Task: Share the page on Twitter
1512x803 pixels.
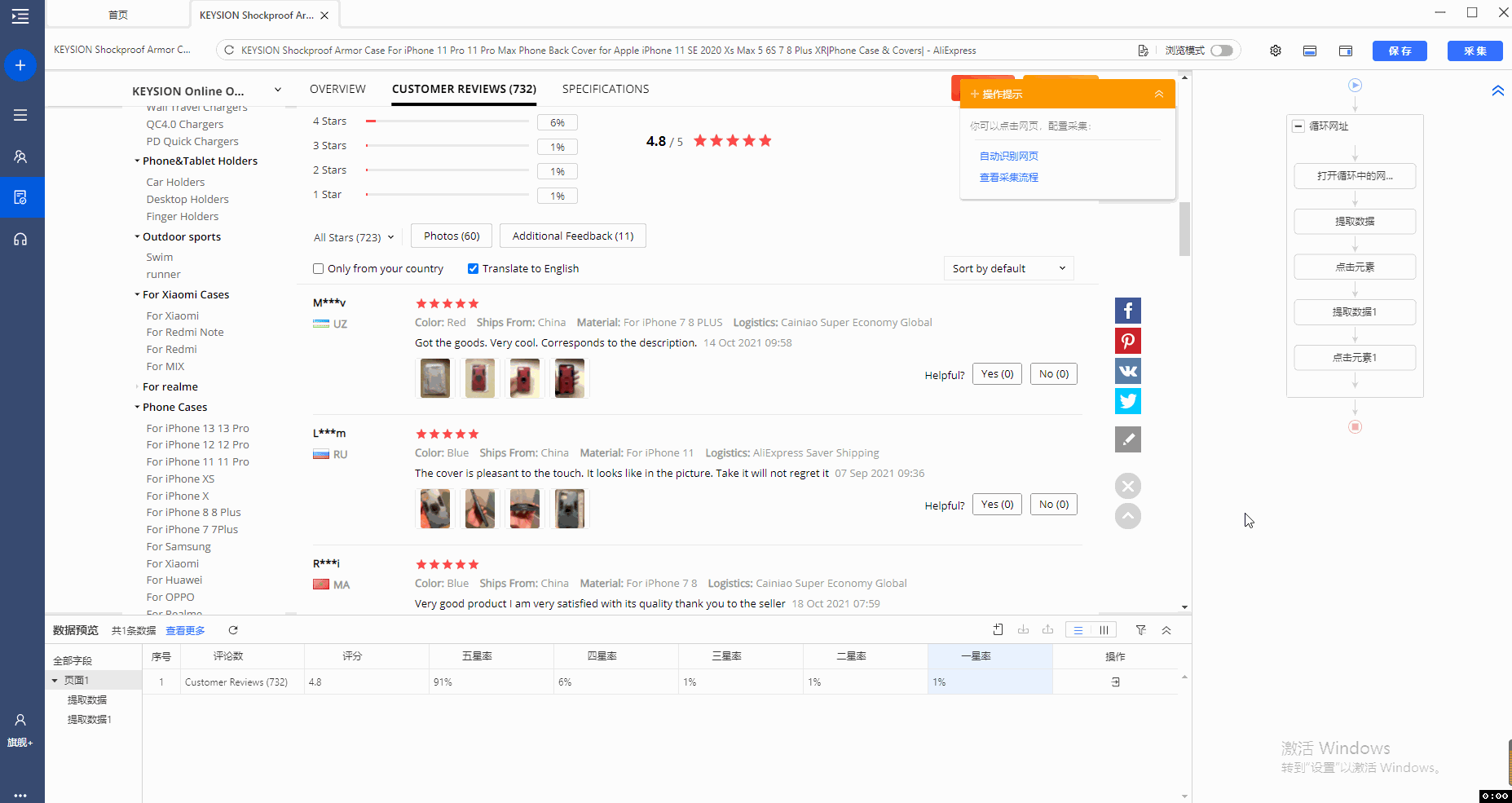Action: (1128, 401)
